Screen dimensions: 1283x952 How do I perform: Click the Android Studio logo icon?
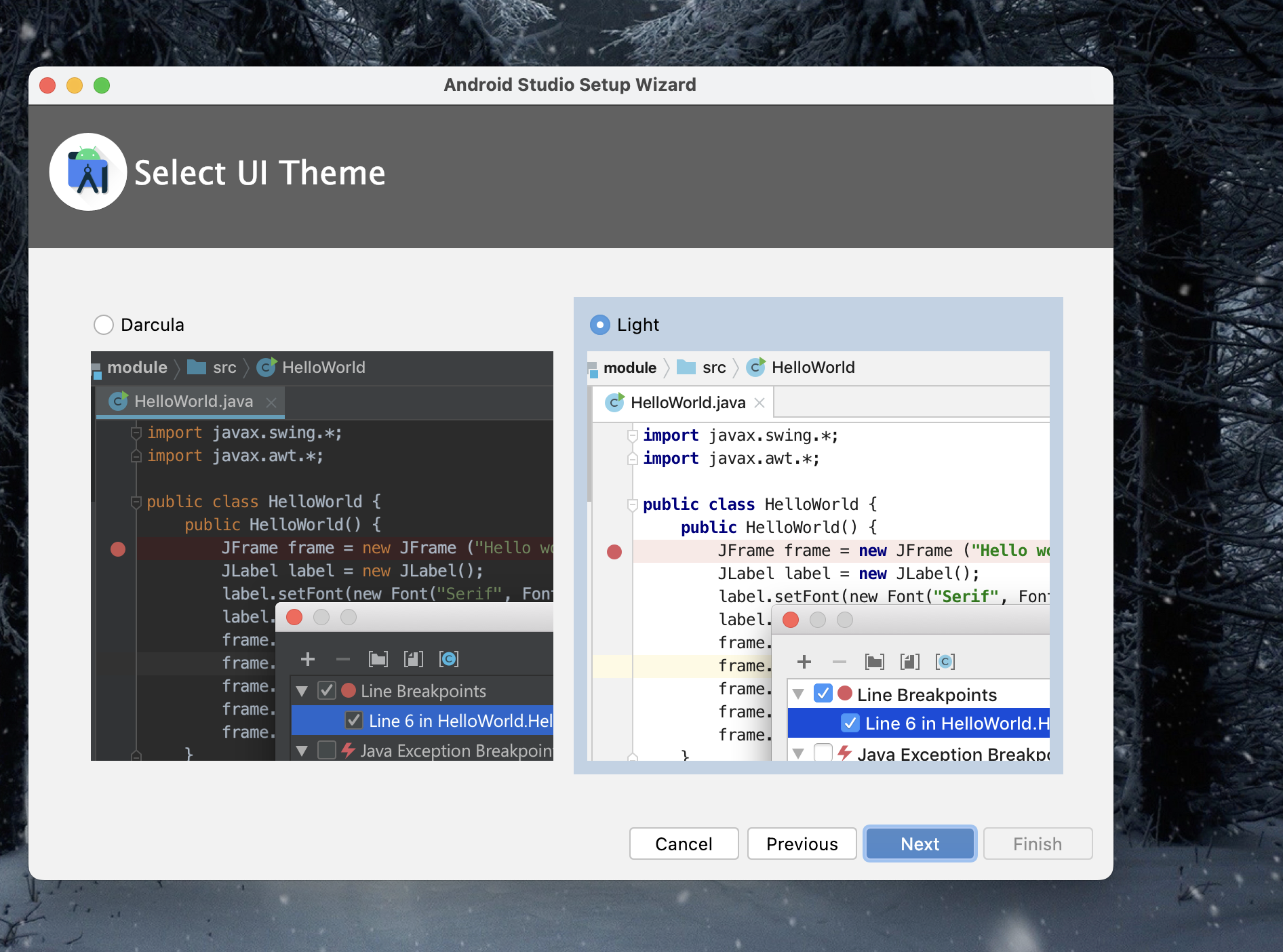point(88,172)
